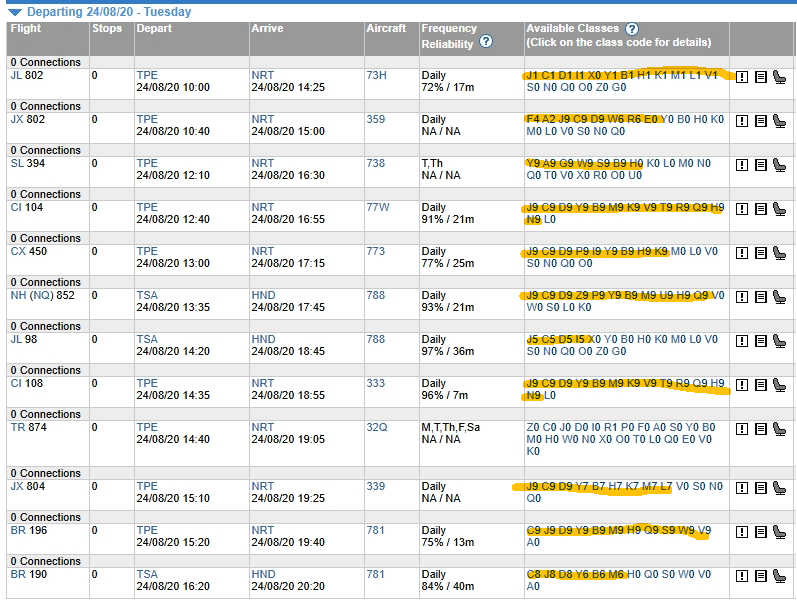This screenshot has width=797, height=602.
Task: Open seat map icon for JL 98
Action: pyautogui.click(x=779, y=341)
